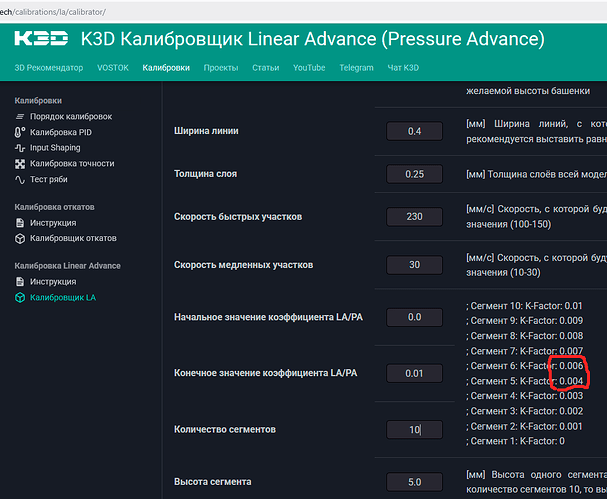
Task: Open the Калибровщик откатов sidebar link
Action: (73, 238)
